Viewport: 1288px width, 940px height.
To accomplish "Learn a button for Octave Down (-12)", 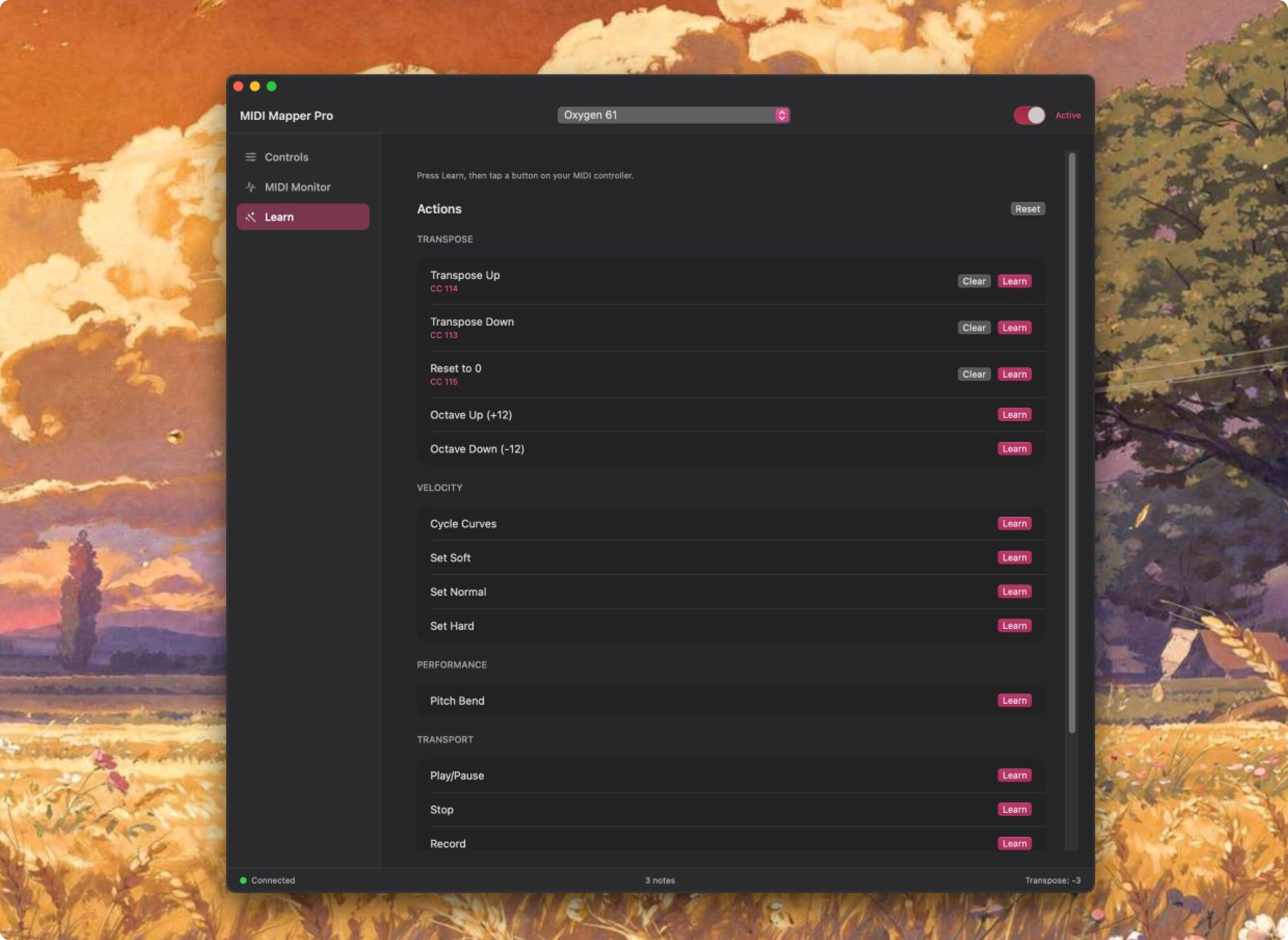I will [x=1015, y=448].
